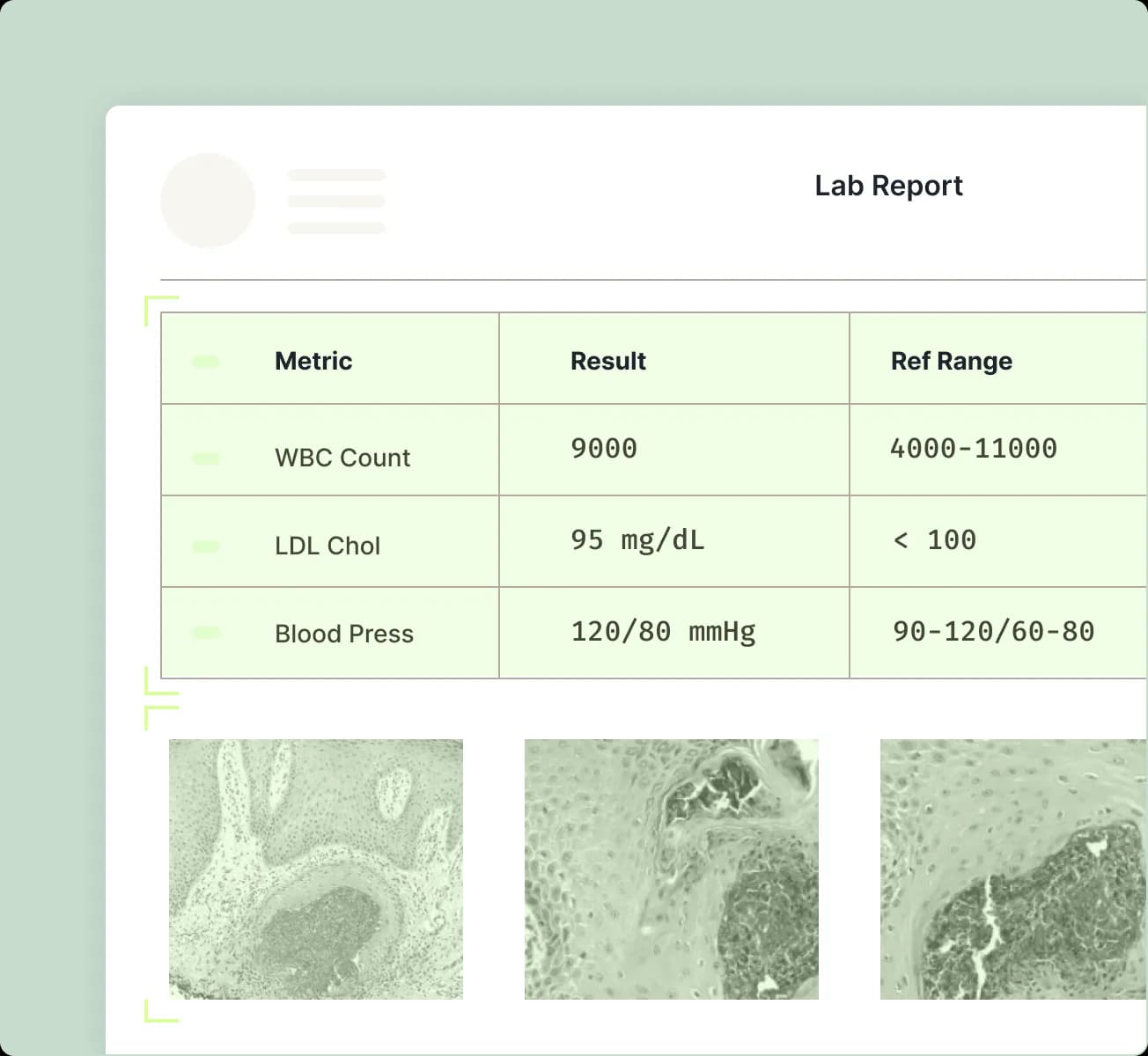Select the WBC Count metric label
Screen dimensions: 1148x1056
coord(342,458)
